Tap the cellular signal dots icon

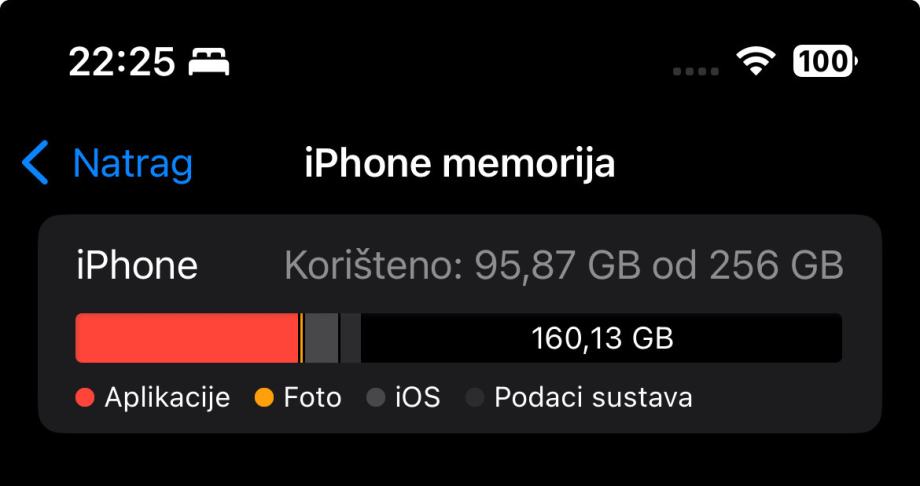tap(696, 72)
